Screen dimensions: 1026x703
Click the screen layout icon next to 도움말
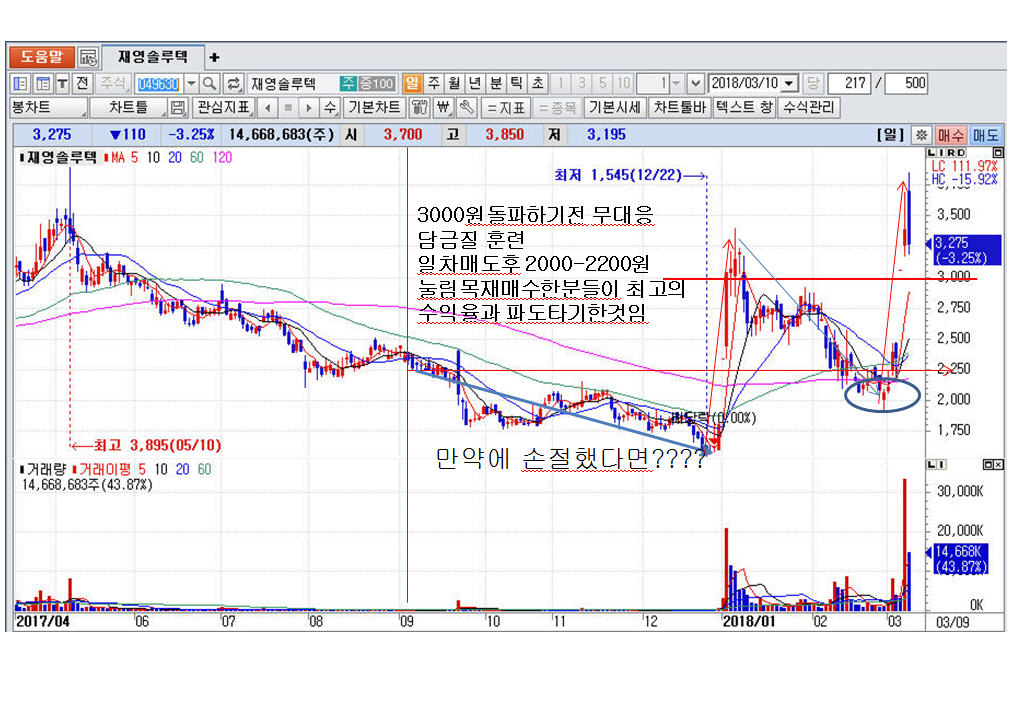(88, 57)
